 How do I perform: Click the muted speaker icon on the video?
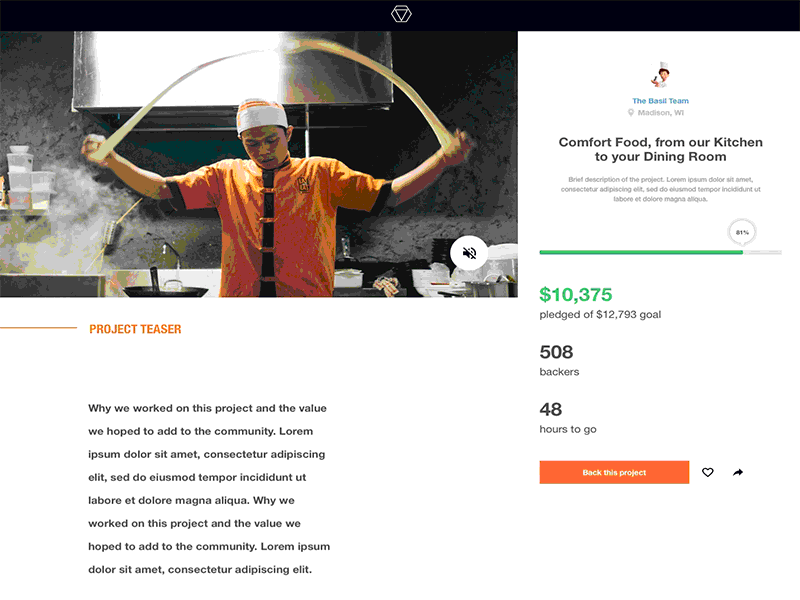pos(468,253)
